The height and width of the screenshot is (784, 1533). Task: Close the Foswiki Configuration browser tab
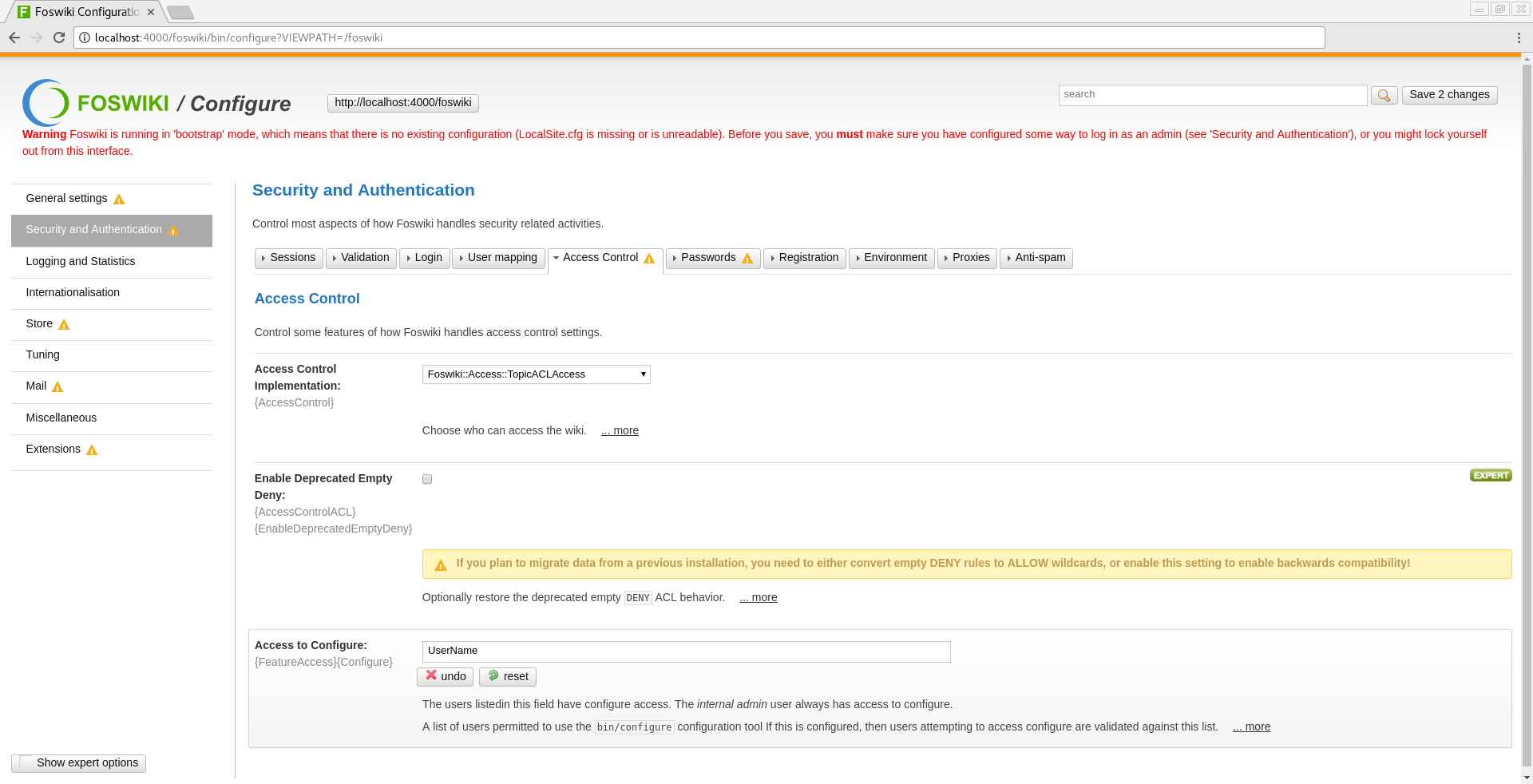(151, 12)
